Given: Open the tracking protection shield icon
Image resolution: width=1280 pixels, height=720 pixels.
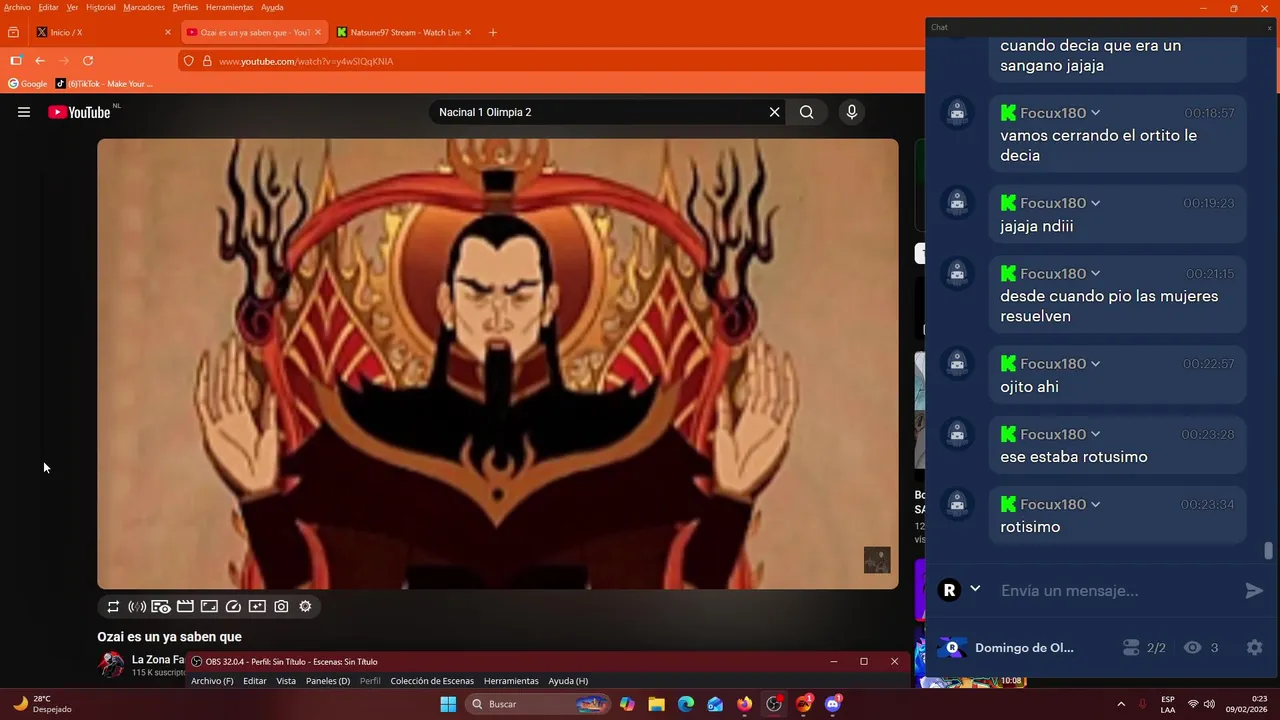Looking at the screenshot, I should 190,61.
